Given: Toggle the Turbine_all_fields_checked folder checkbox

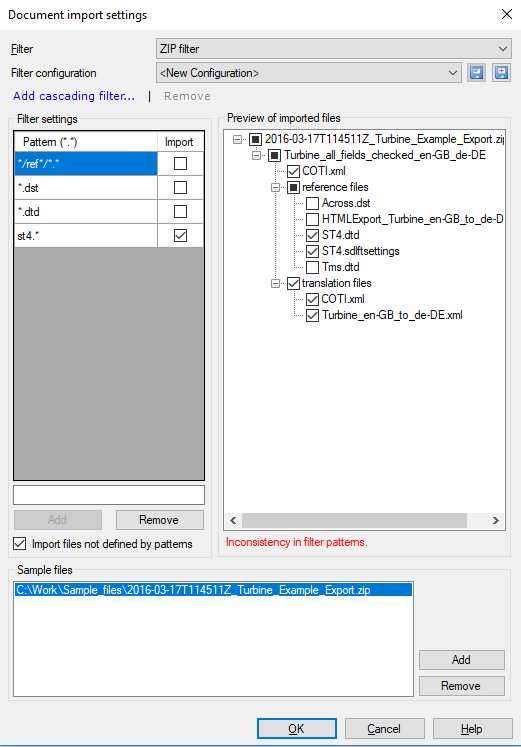Looking at the screenshot, I should coord(275,155).
